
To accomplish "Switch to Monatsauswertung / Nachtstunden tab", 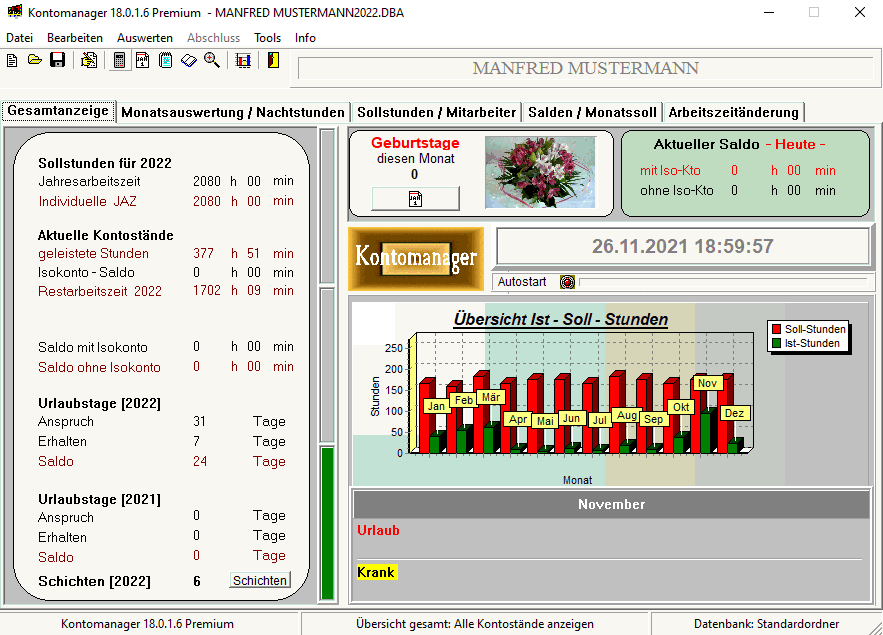I will (233, 112).
